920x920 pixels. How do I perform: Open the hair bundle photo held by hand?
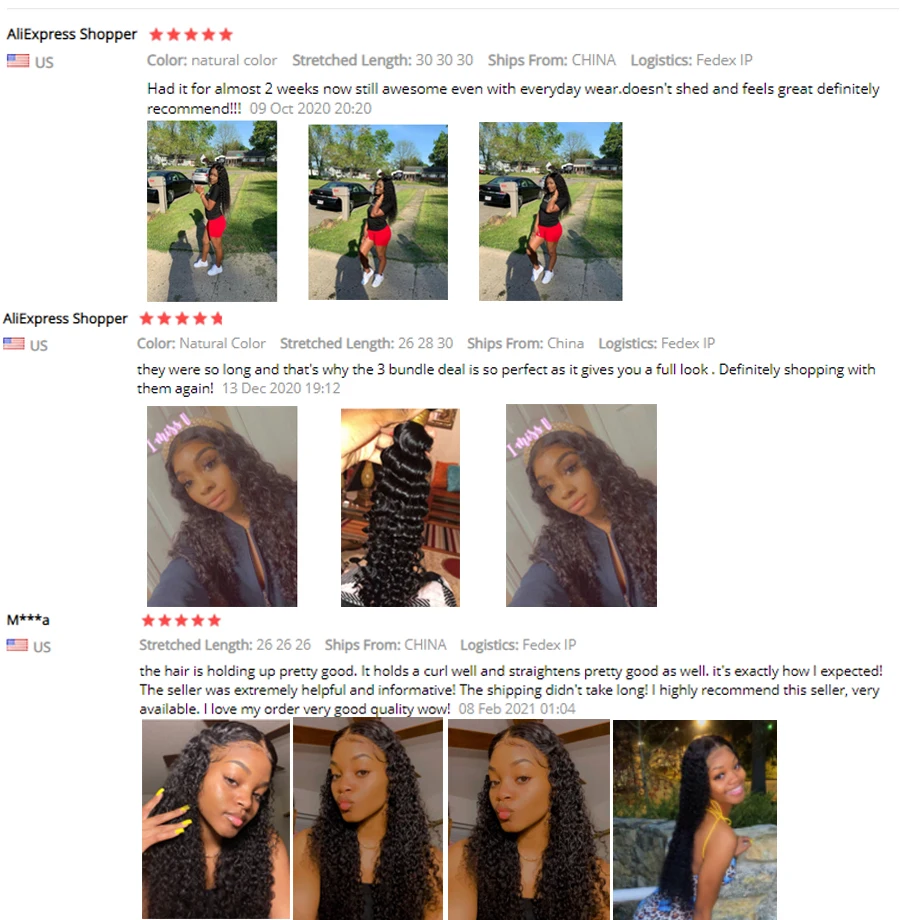pos(400,508)
